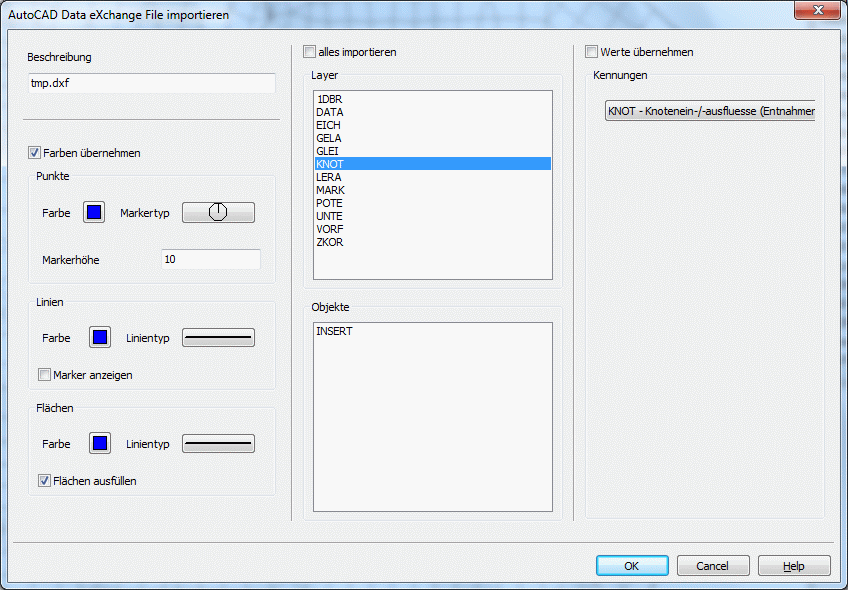Pick the Linien blue Farbe swatch
Viewport: 848px width, 590px height.
tap(100, 338)
